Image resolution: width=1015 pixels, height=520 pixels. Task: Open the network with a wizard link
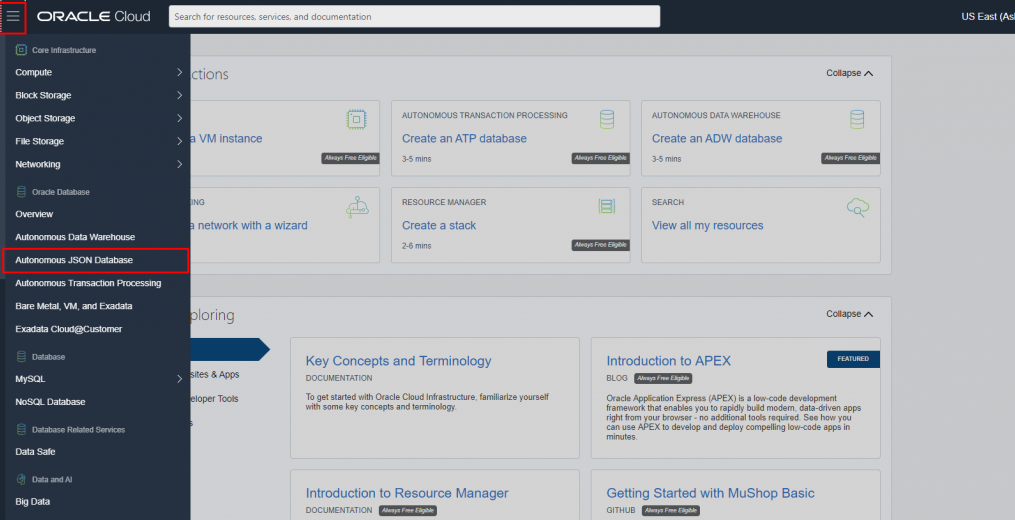tap(249, 225)
